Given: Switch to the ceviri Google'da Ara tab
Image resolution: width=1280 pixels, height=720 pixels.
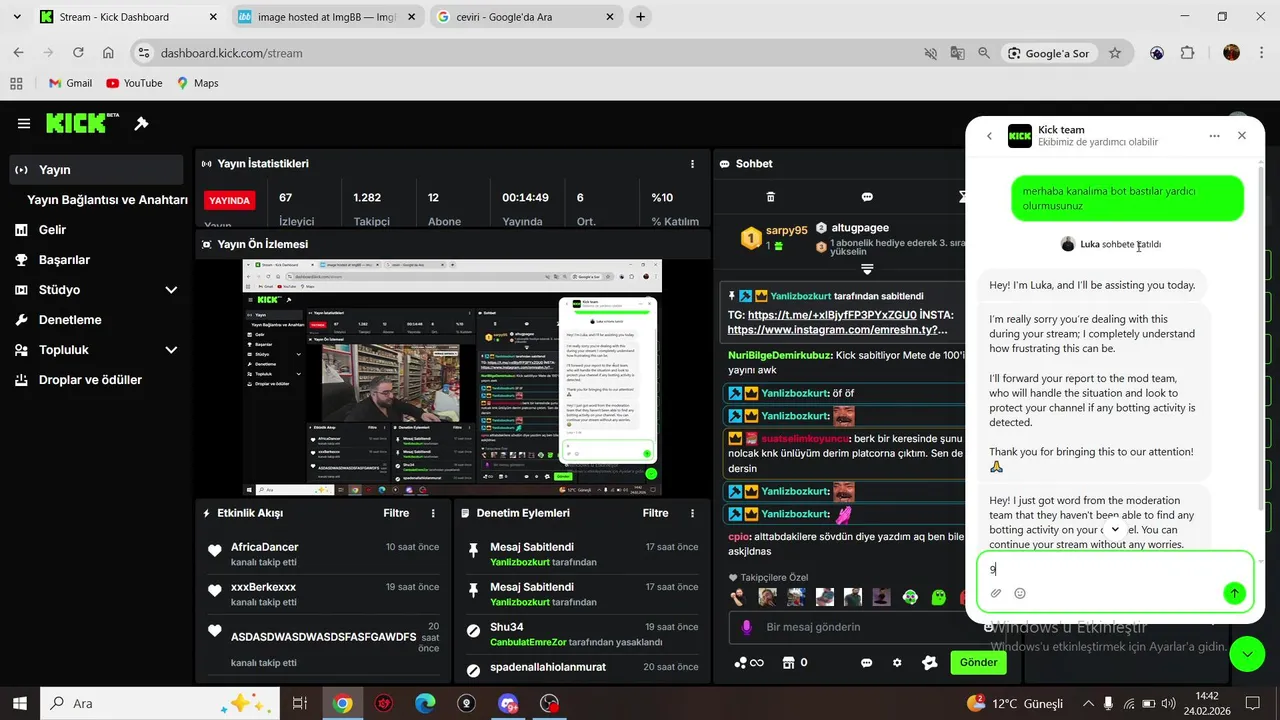Looking at the screenshot, I should click(524, 17).
